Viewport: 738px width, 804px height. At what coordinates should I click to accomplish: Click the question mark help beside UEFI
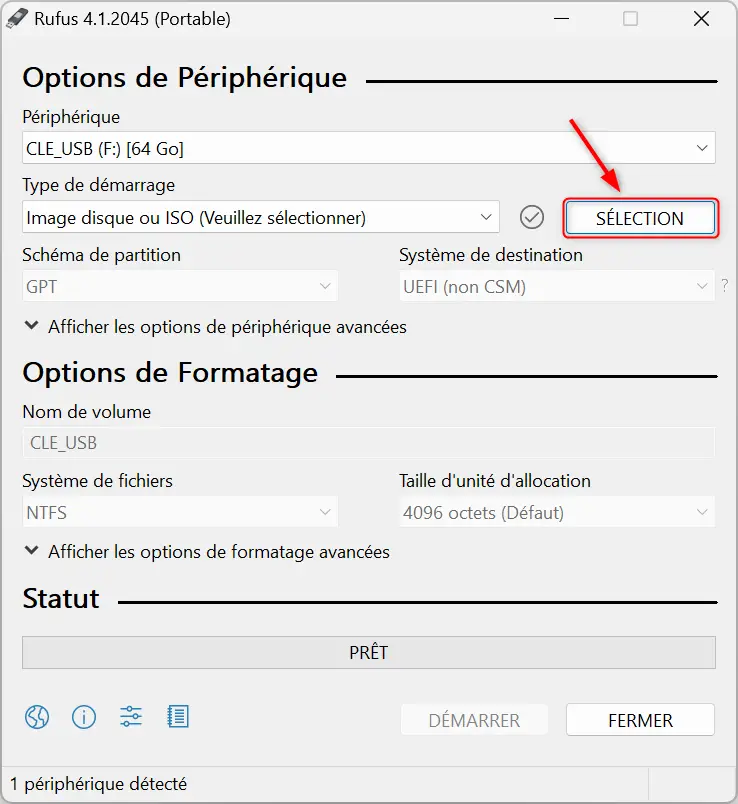[724, 286]
